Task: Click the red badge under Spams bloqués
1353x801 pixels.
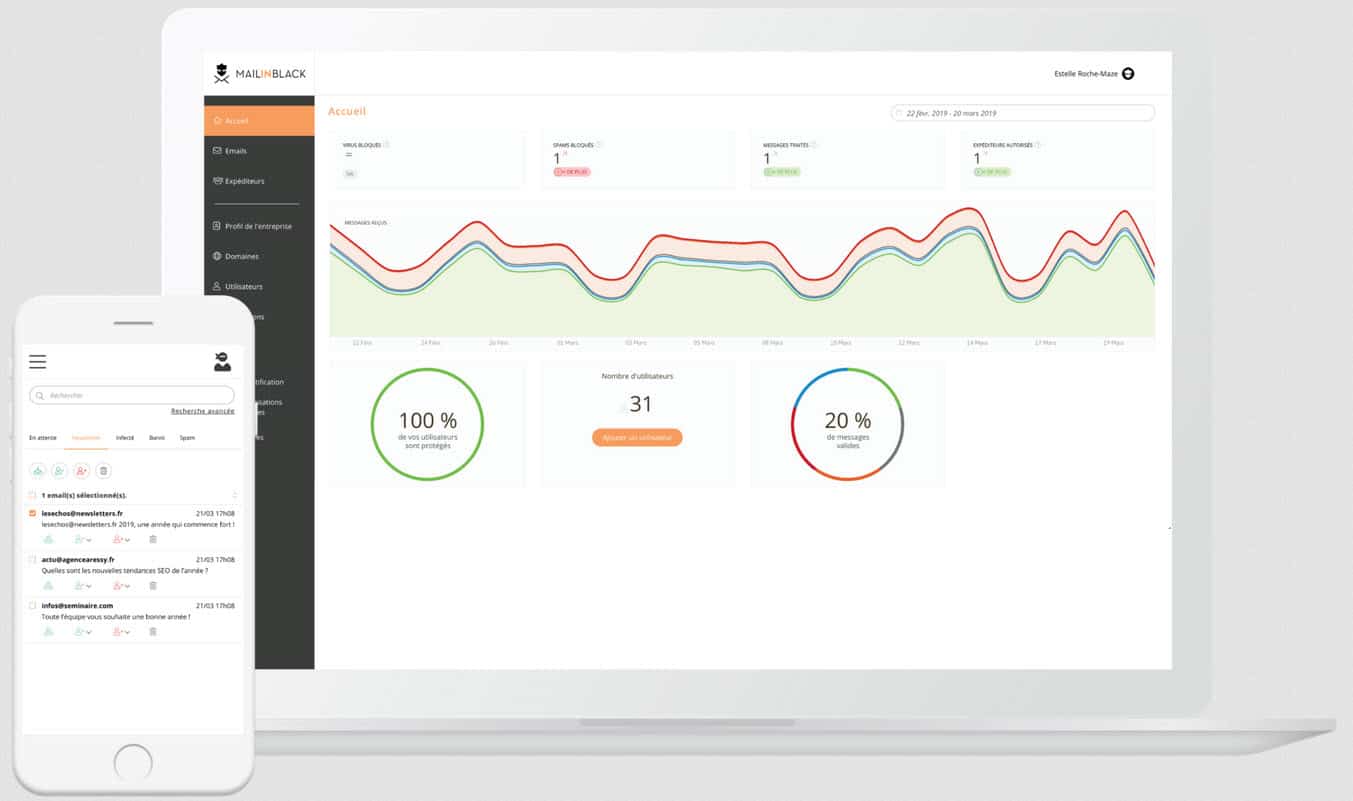Action: (x=572, y=172)
